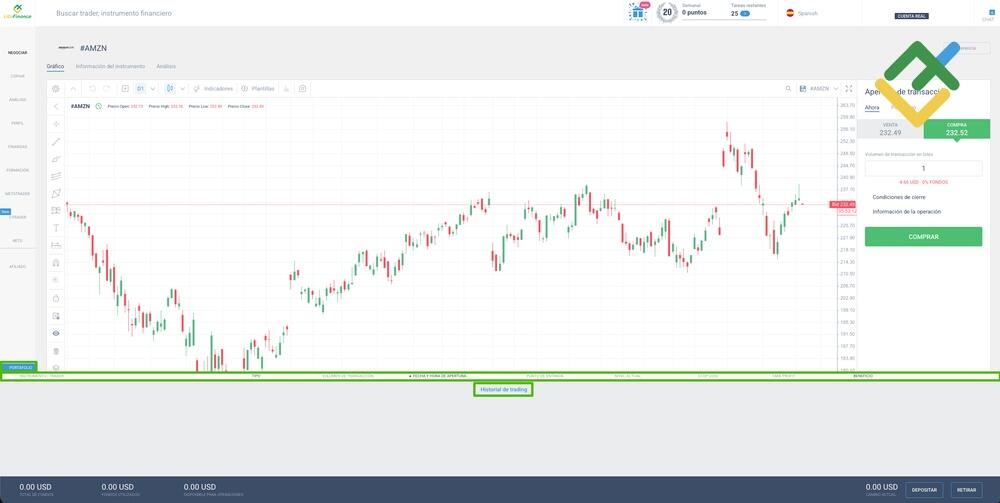1000x503 pixels.
Task: Select the measure ruler tool
Action: tap(56, 245)
